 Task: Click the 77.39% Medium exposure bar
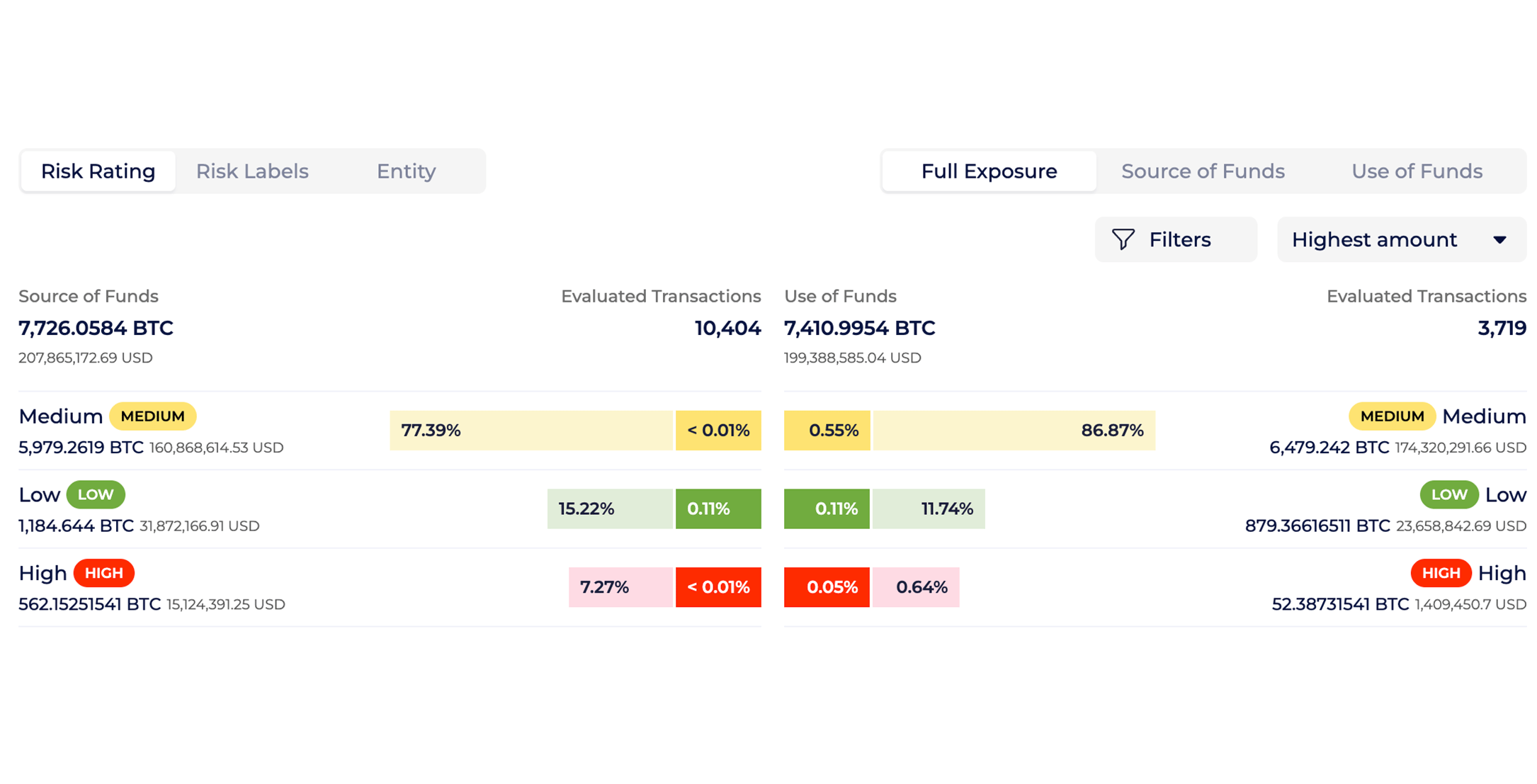click(x=531, y=430)
